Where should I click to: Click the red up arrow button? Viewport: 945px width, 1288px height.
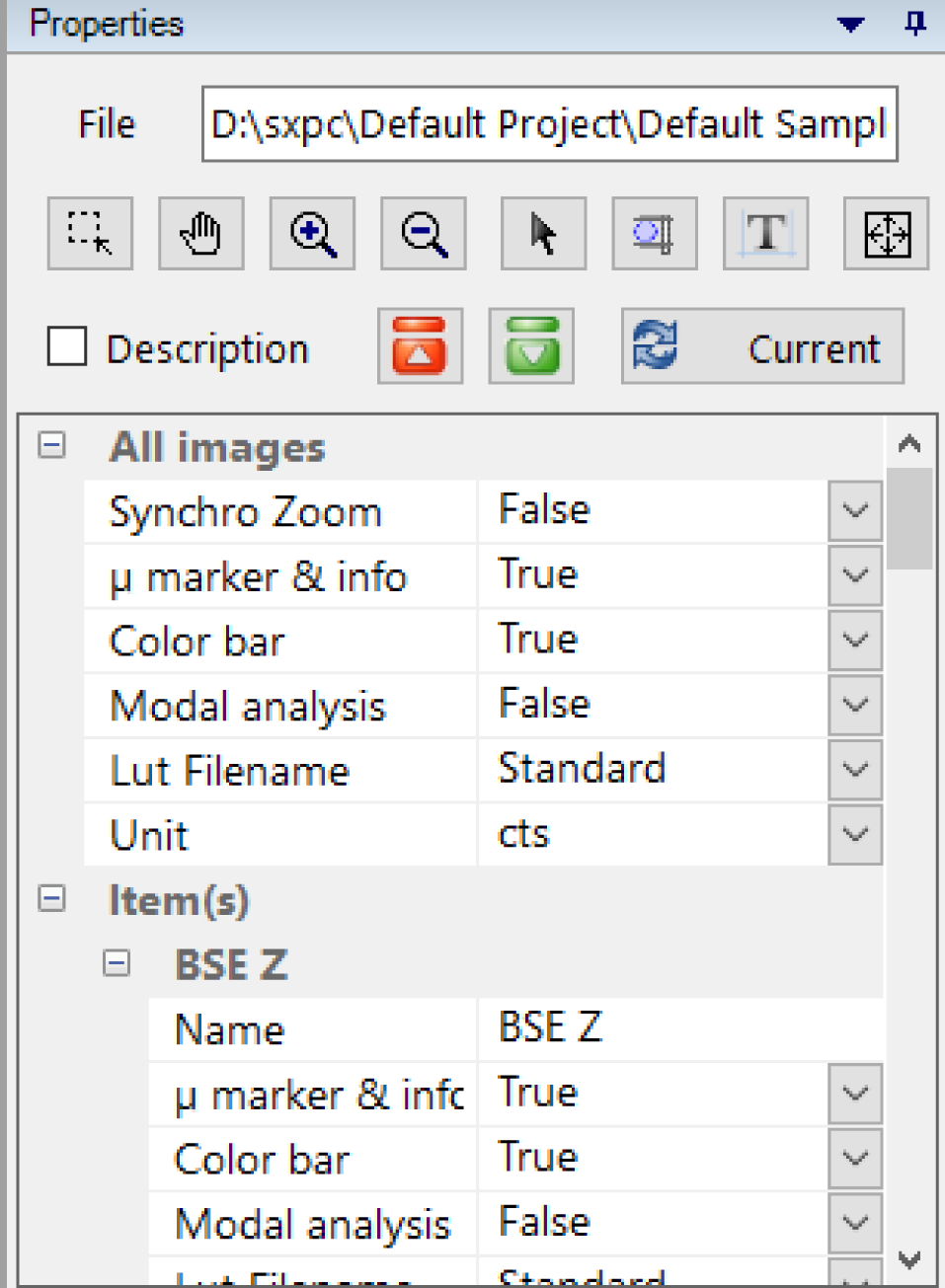420,346
